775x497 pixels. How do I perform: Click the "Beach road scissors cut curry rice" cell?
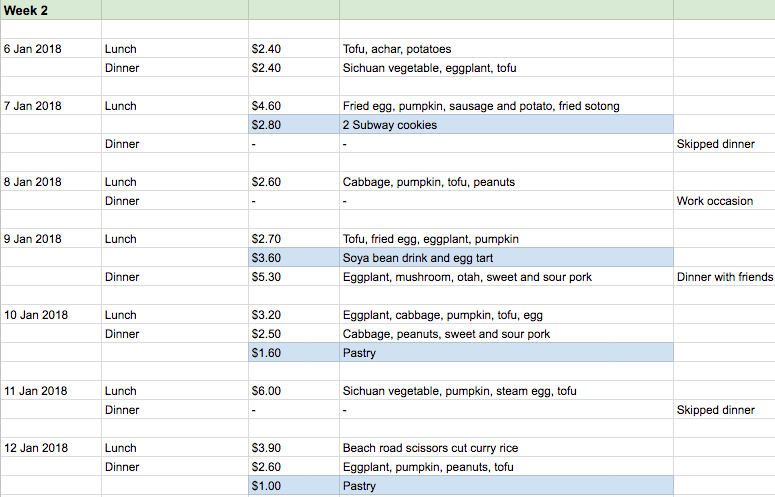pyautogui.click(x=505, y=448)
